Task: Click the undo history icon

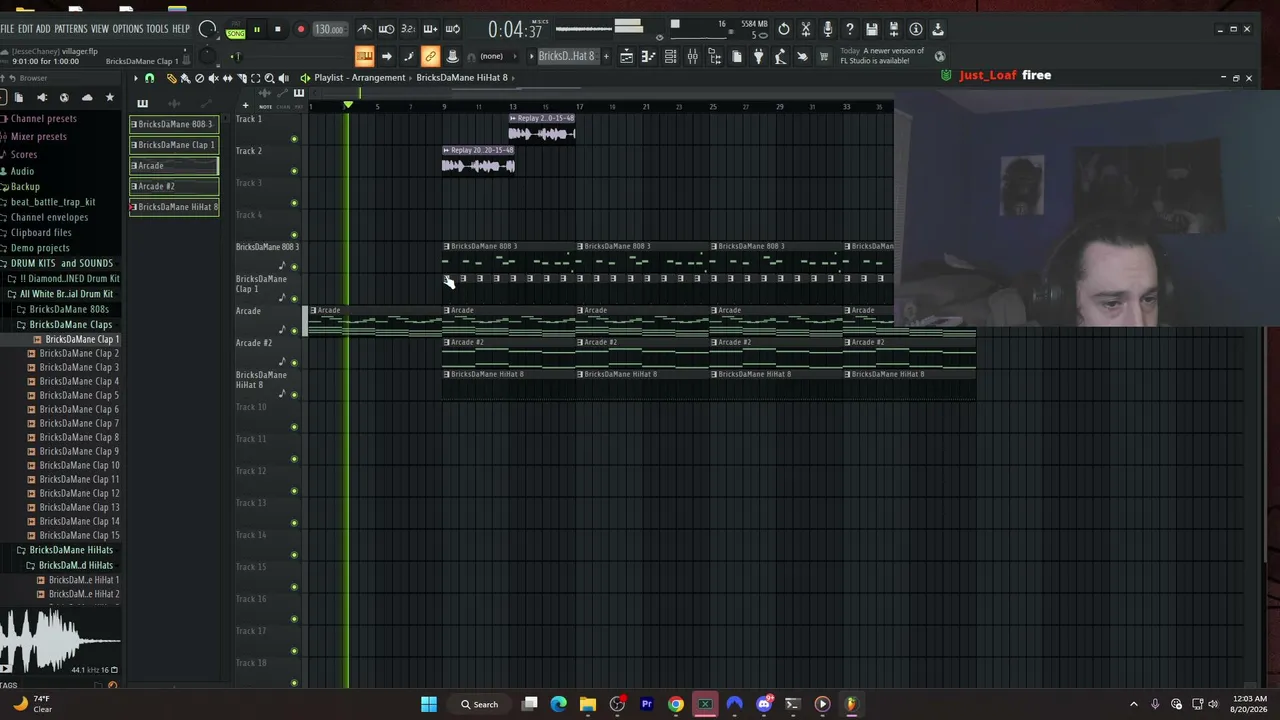Action: click(784, 29)
